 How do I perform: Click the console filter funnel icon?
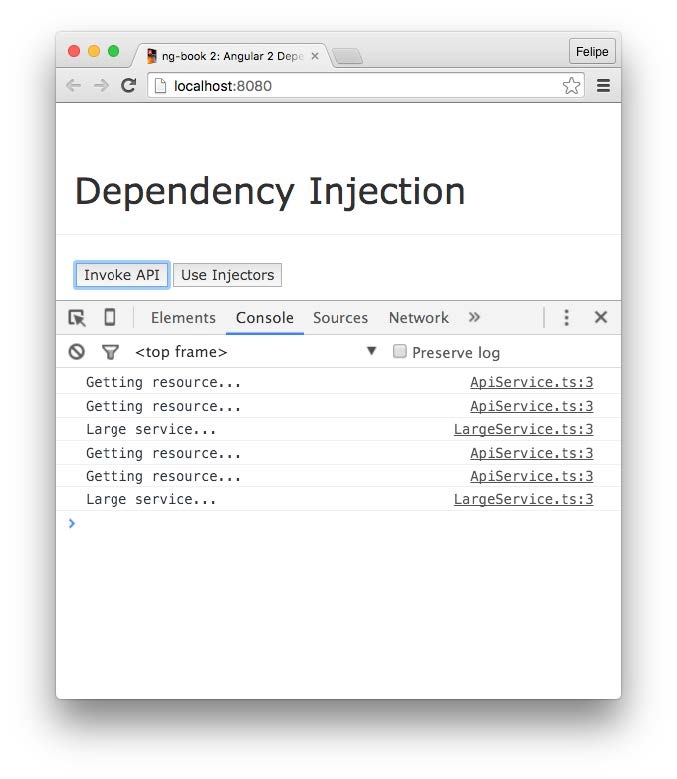110,352
